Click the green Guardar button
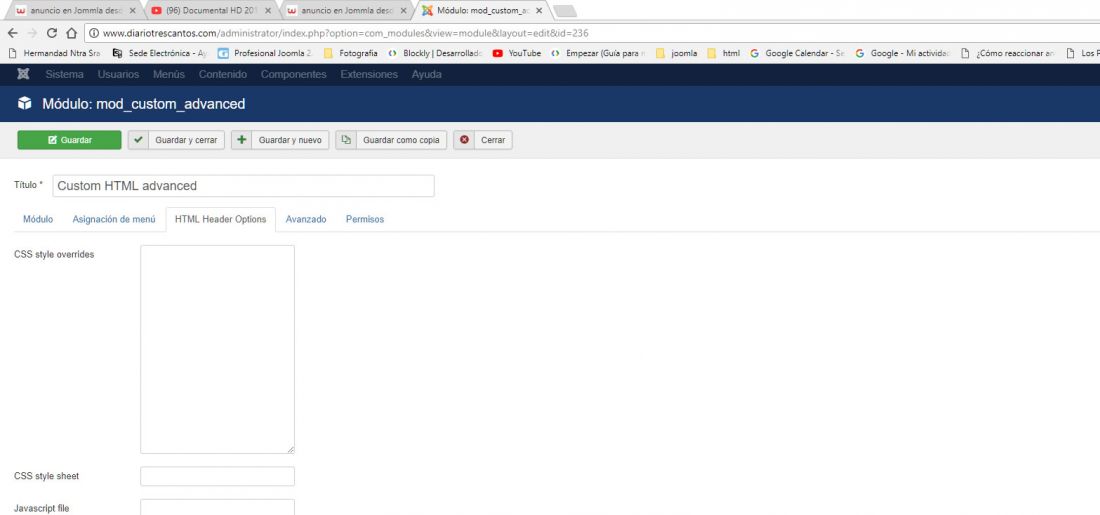Viewport: 1100px width, 515px height. click(69, 140)
